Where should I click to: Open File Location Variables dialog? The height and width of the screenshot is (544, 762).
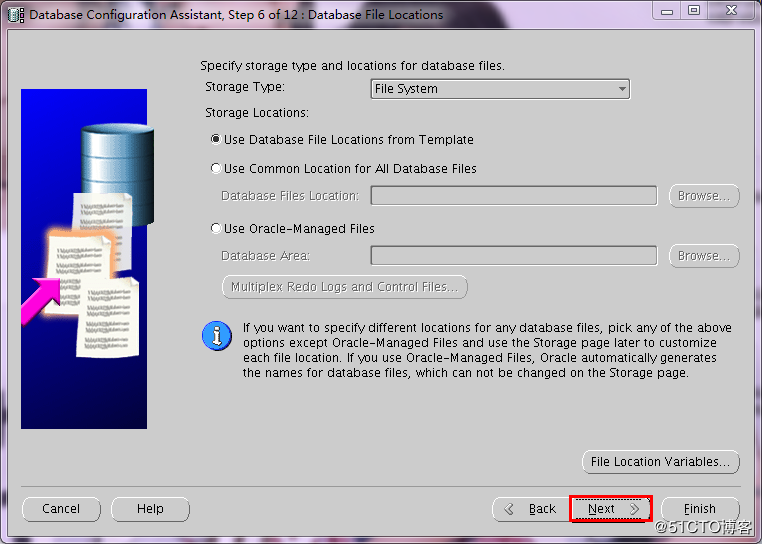coord(660,461)
